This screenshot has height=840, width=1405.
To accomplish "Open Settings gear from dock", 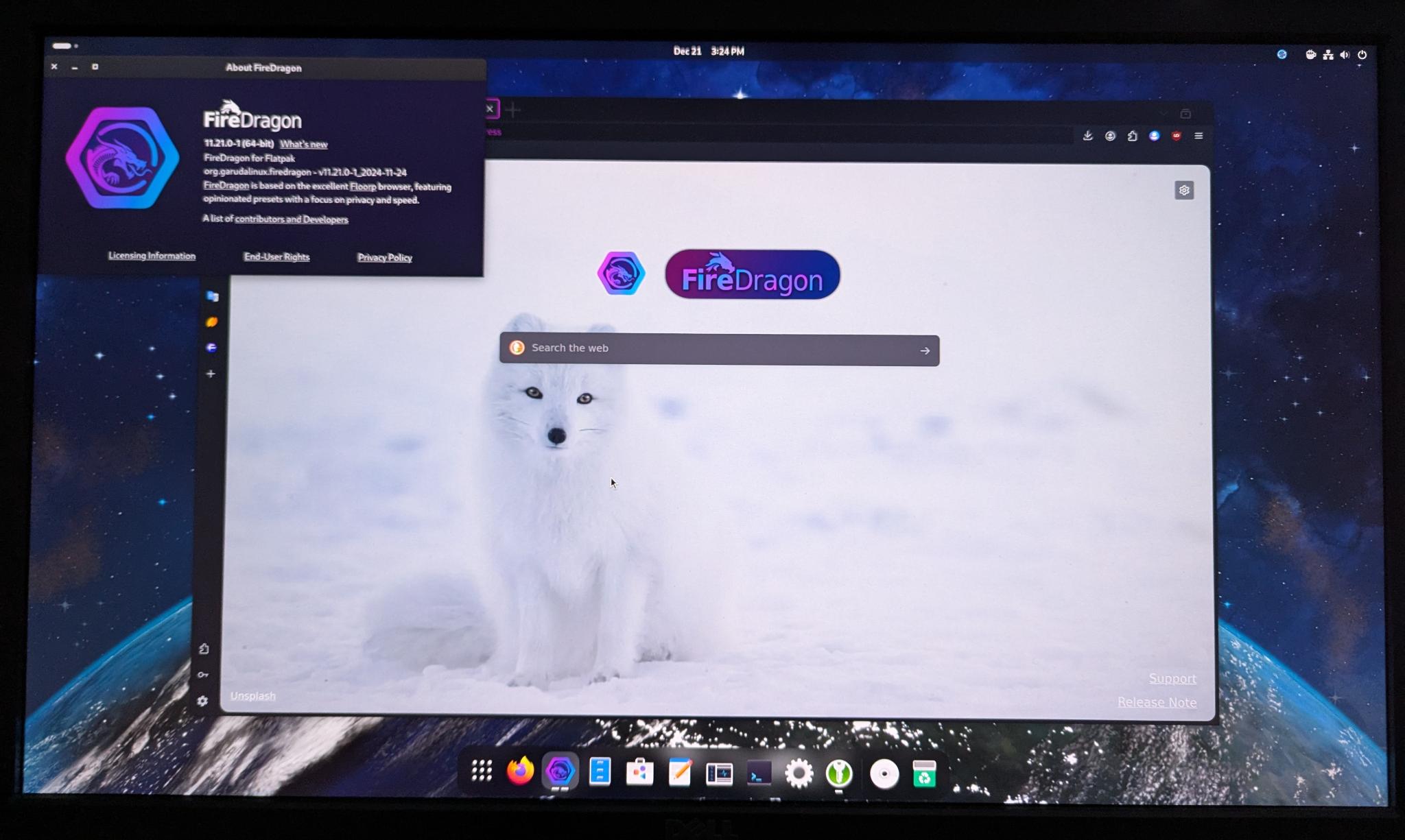I will tap(799, 774).
